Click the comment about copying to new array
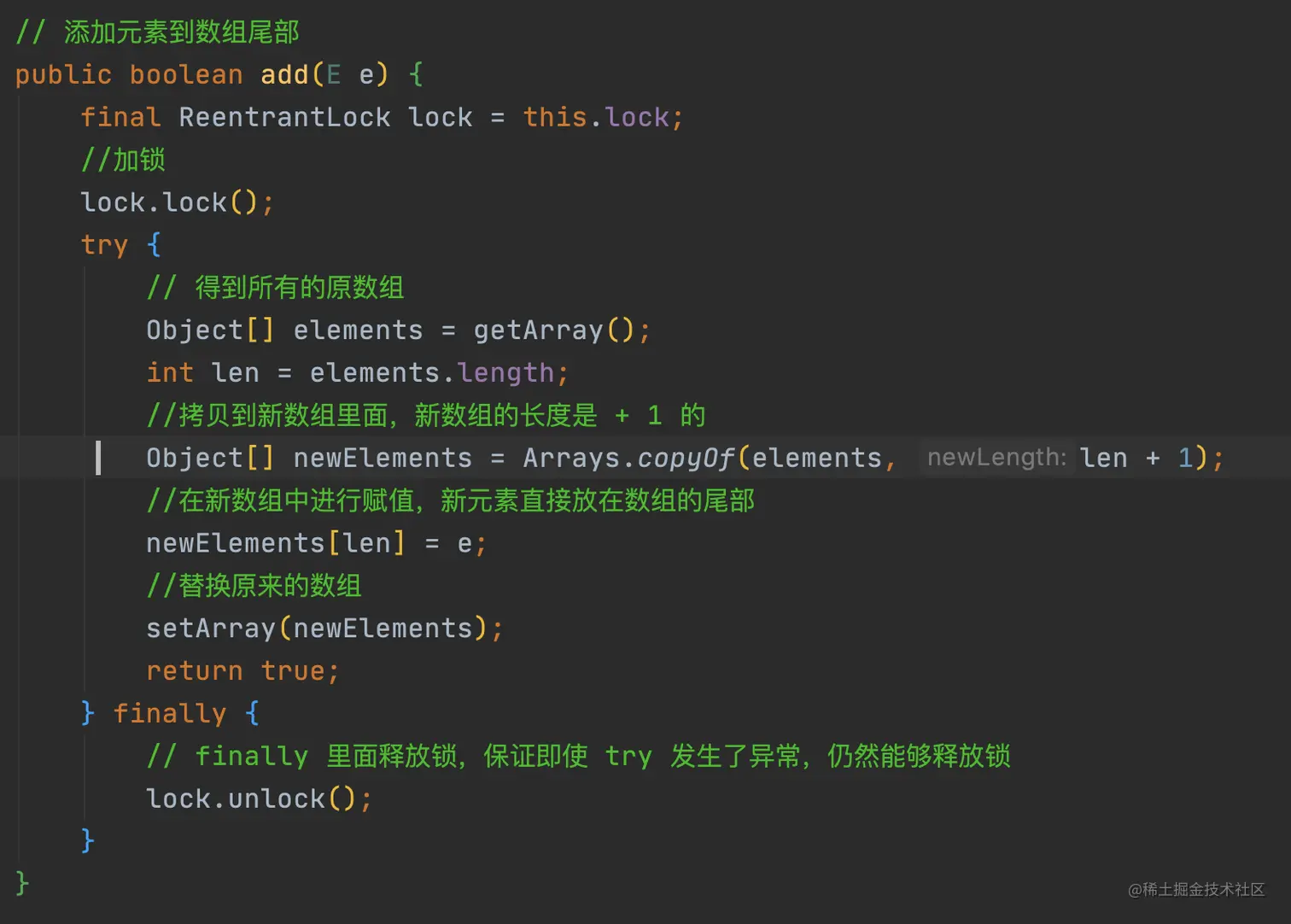 [426, 415]
